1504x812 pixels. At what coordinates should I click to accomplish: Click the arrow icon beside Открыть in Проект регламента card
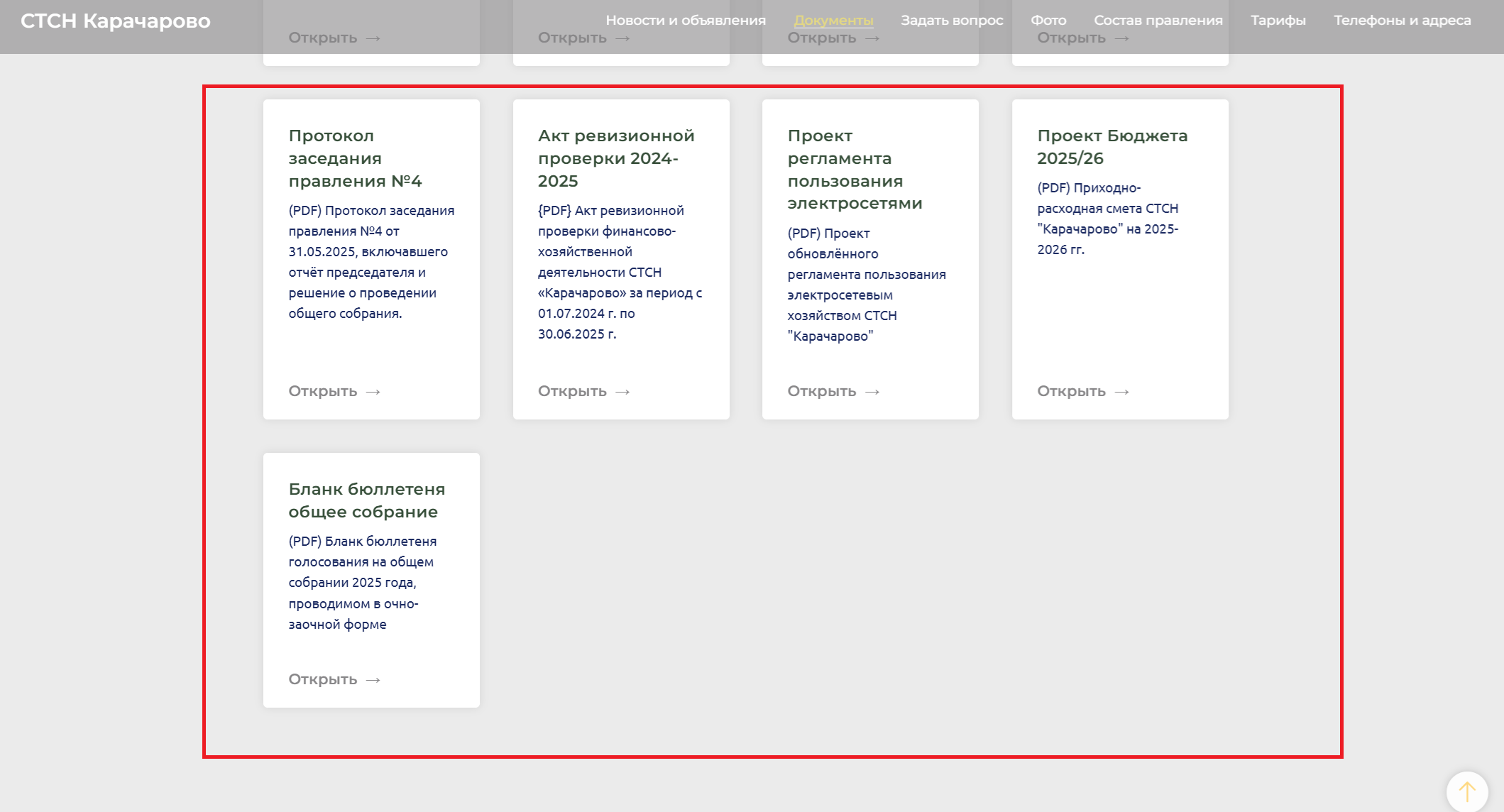(872, 392)
